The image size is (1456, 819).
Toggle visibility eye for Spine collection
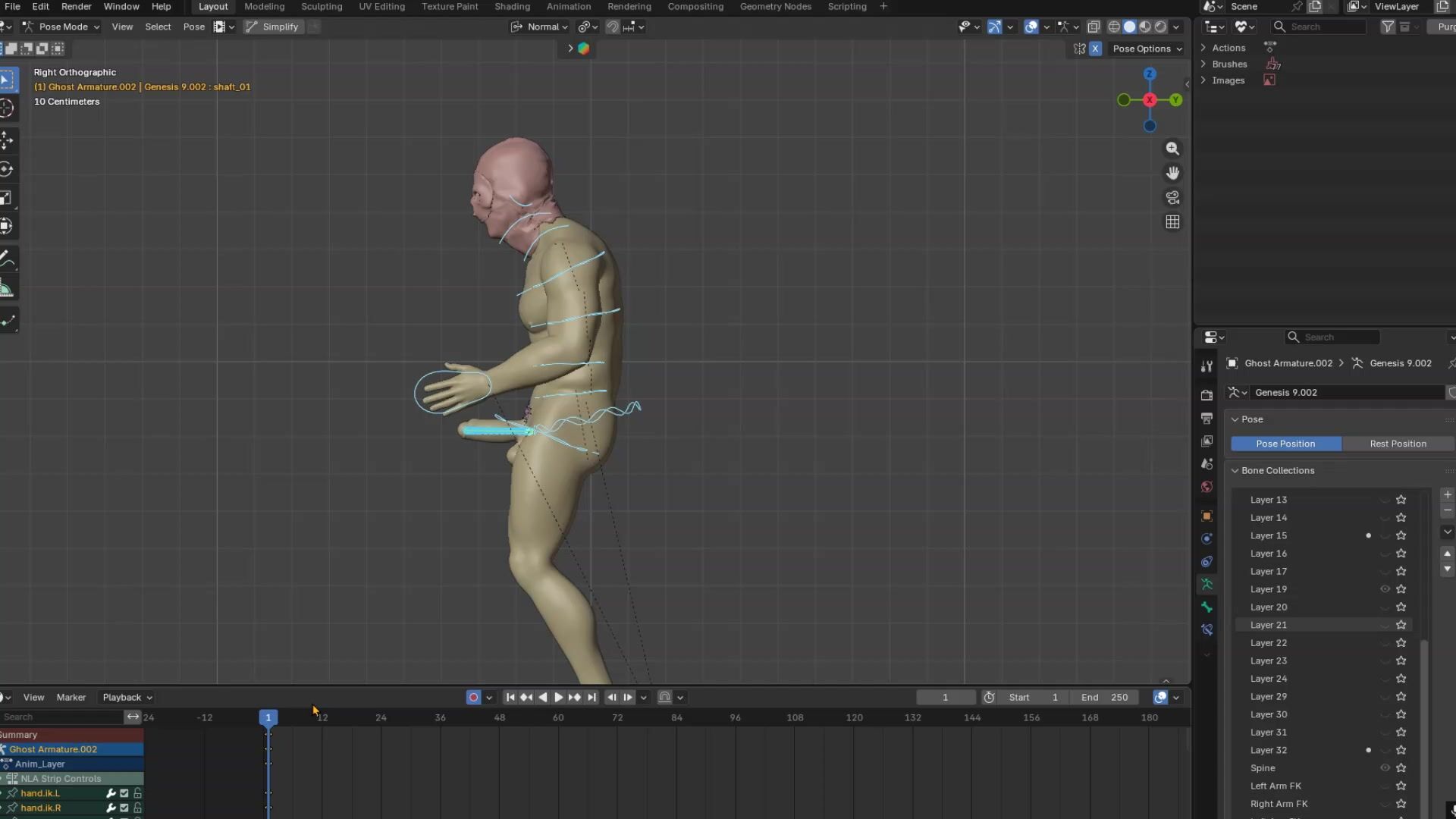[1385, 768]
